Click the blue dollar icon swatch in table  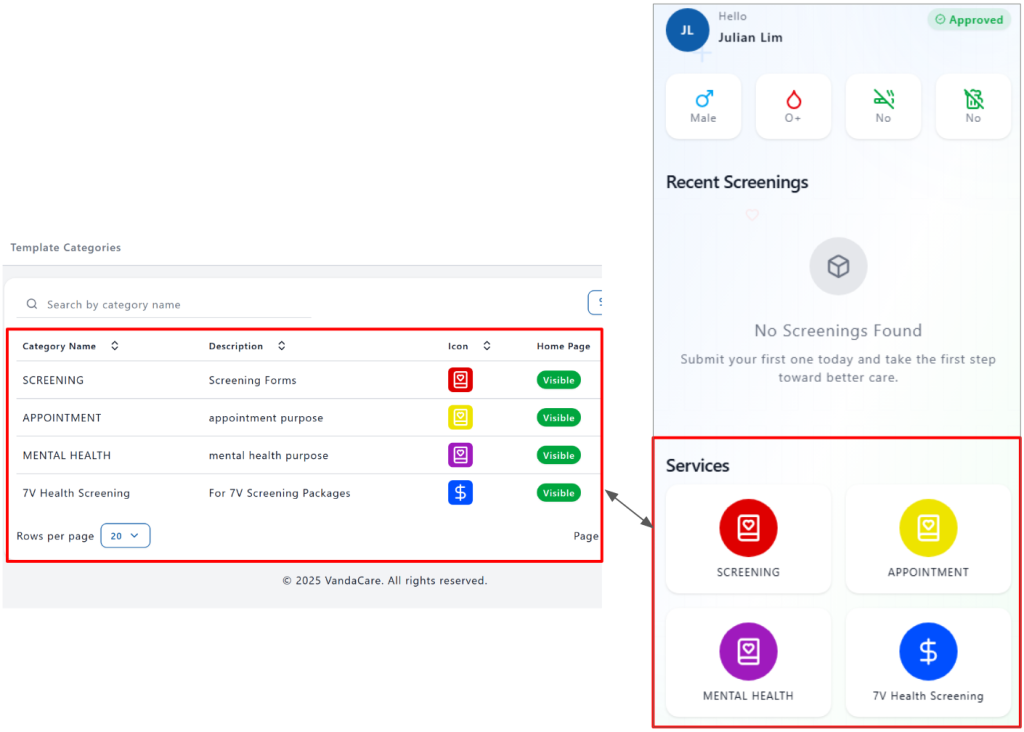(460, 492)
